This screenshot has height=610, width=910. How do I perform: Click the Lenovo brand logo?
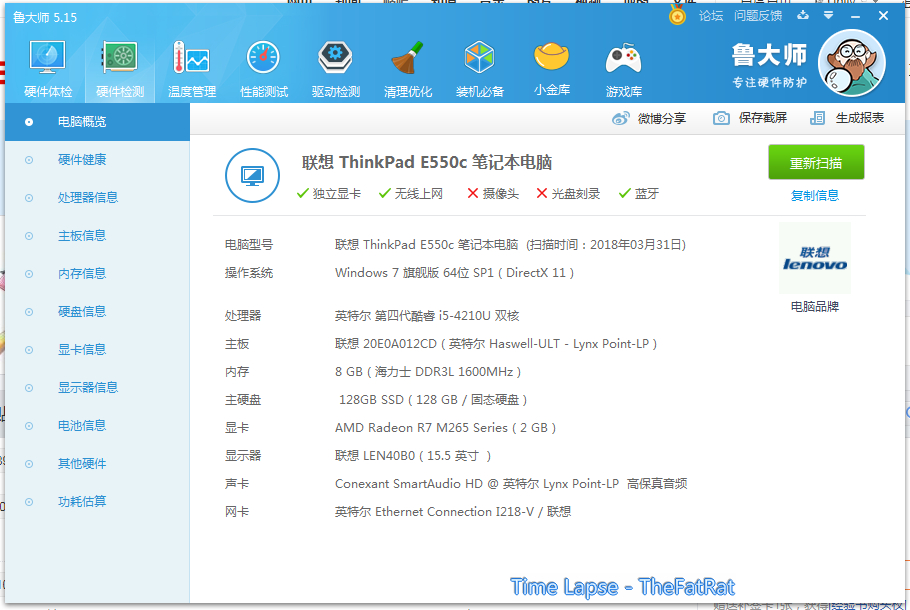pyautogui.click(x=815, y=258)
